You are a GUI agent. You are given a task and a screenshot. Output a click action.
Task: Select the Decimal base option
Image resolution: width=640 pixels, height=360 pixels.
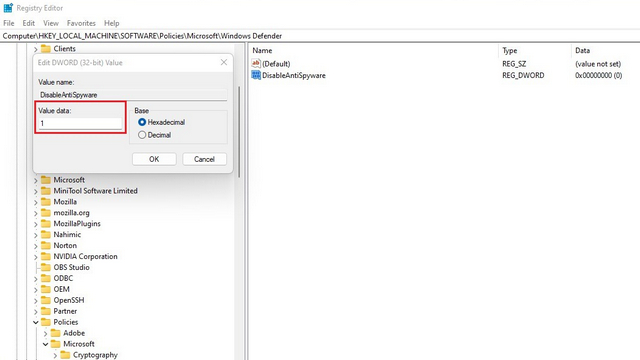point(142,135)
